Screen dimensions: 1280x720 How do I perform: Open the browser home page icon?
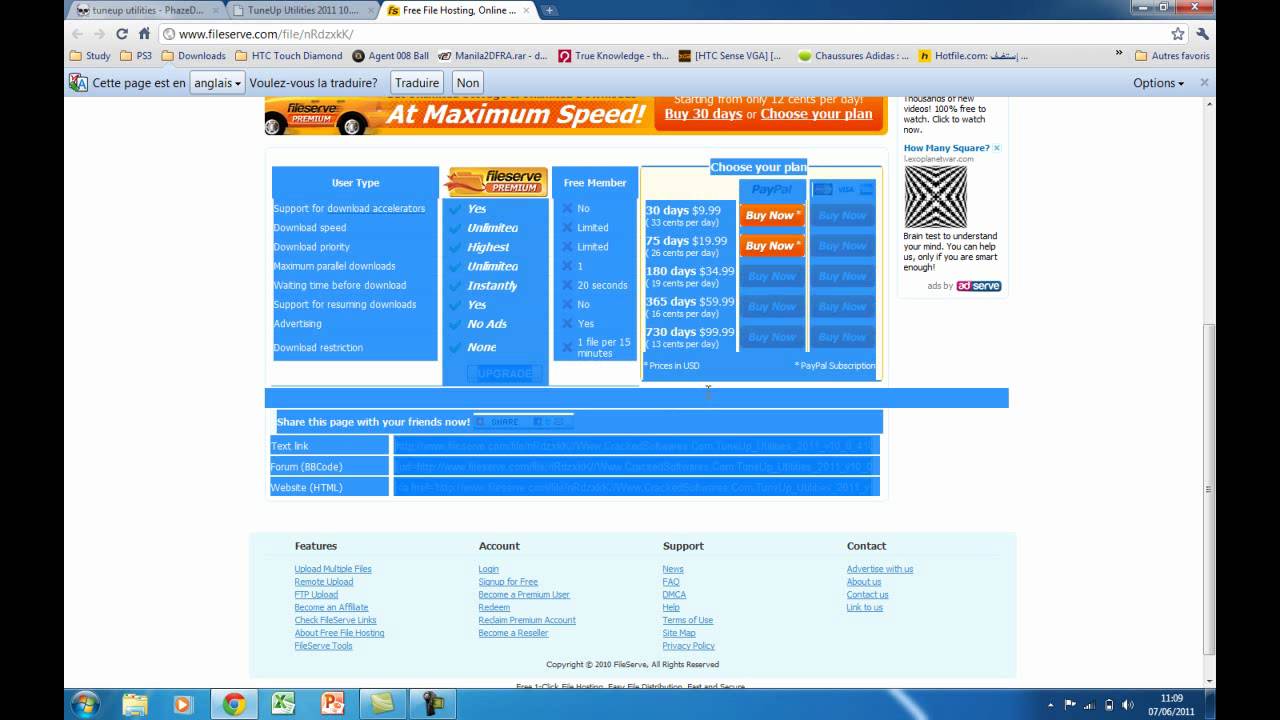tap(144, 34)
